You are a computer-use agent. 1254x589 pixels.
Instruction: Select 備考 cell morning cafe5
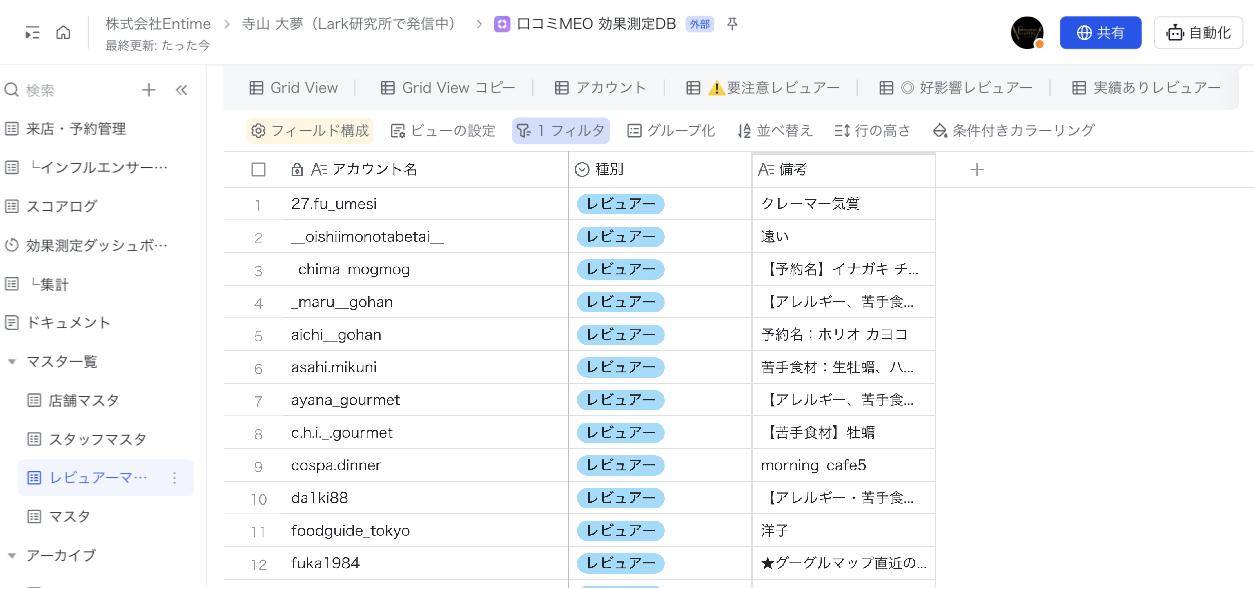(844, 465)
